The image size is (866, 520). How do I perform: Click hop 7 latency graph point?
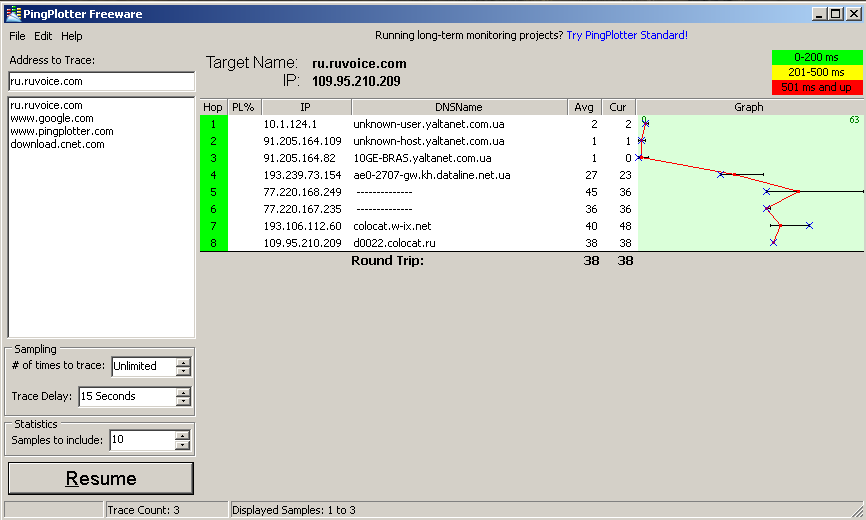tap(780, 225)
